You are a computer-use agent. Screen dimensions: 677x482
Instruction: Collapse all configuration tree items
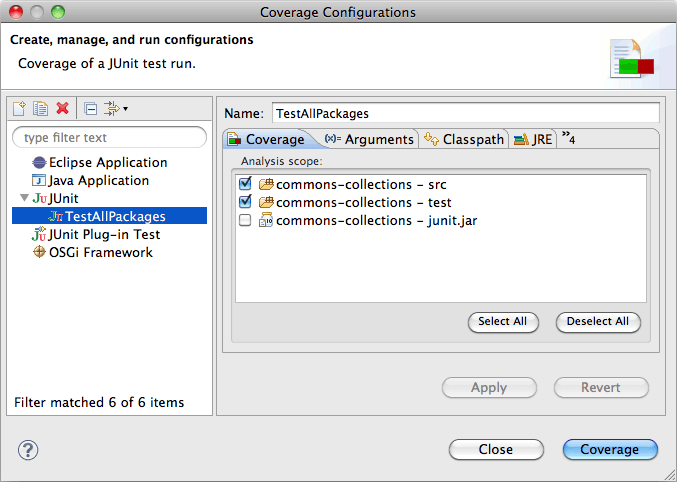pyautogui.click(x=91, y=108)
